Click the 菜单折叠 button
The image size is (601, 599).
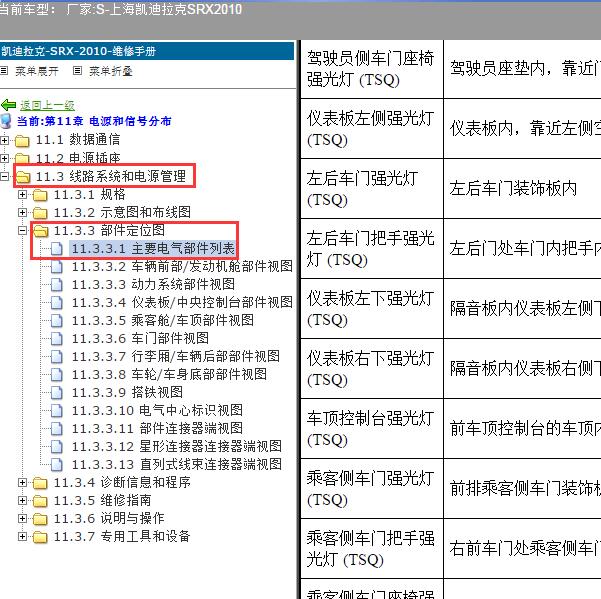110,71
